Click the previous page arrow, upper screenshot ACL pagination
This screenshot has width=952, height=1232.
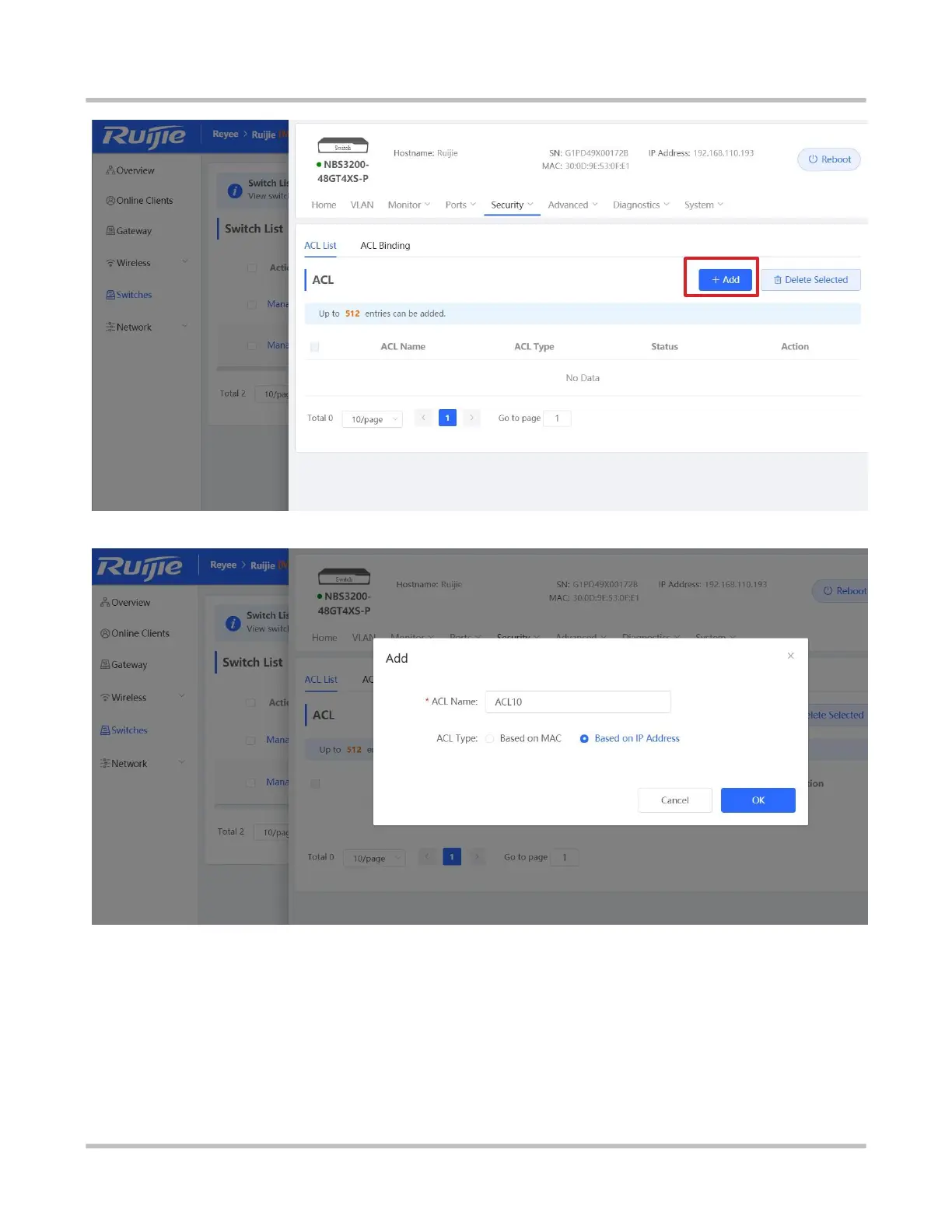click(423, 418)
